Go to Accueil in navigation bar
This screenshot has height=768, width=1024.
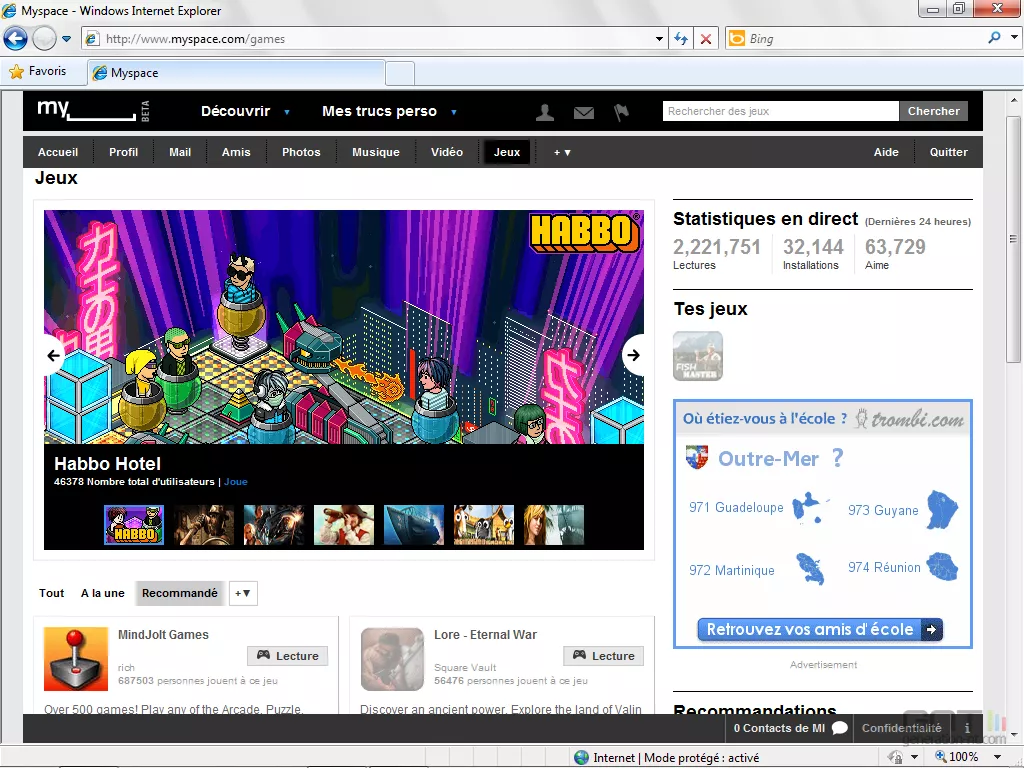coord(57,152)
